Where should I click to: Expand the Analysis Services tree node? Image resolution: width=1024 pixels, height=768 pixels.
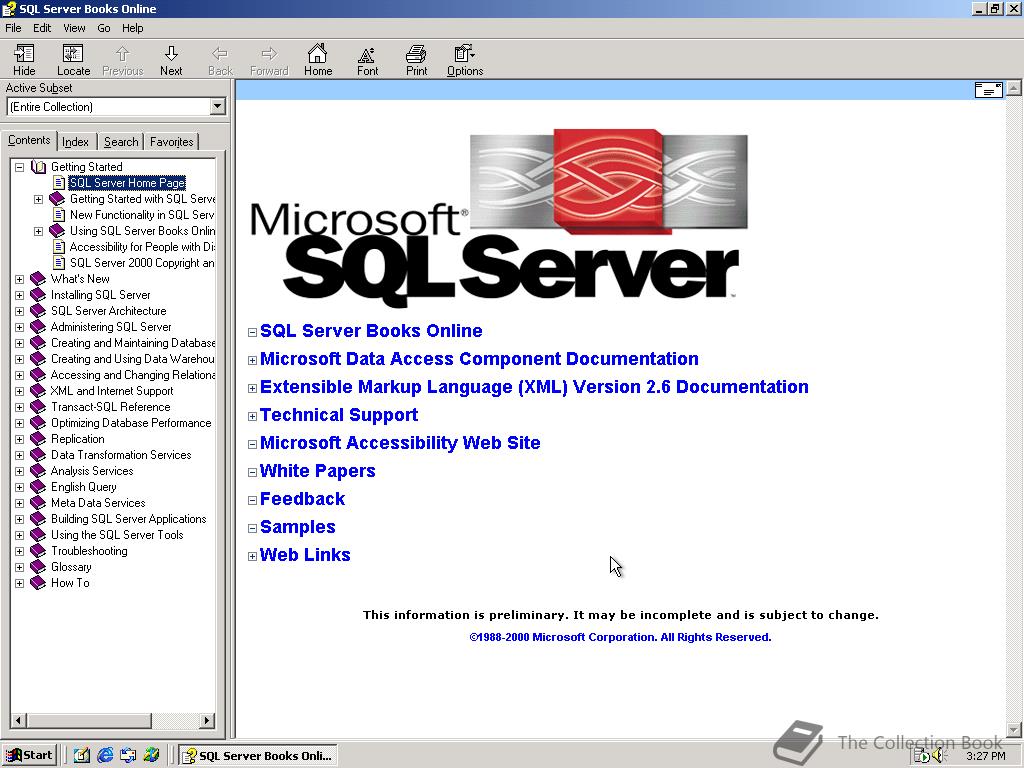(20, 472)
